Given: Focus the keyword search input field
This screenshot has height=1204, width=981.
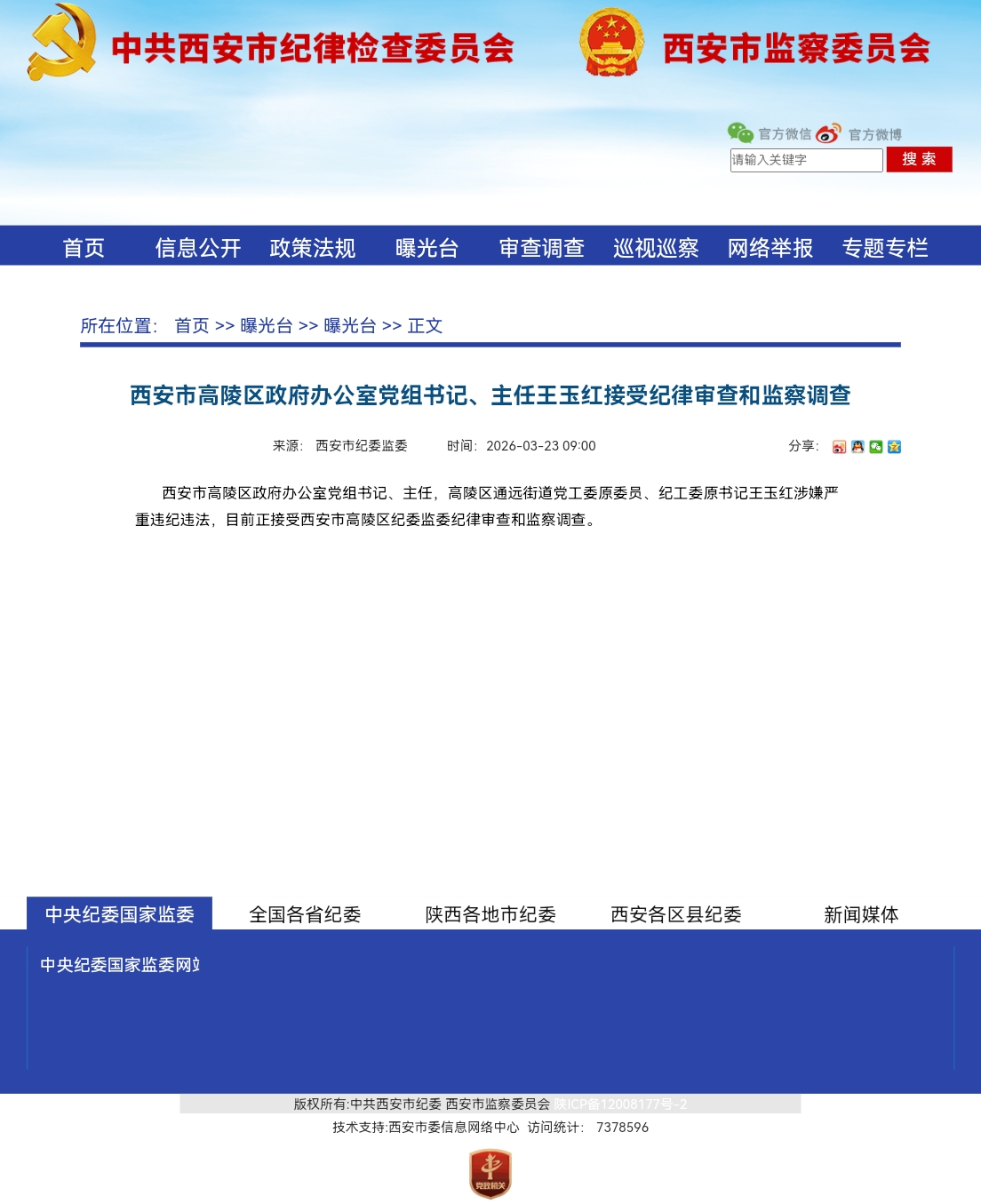Looking at the screenshot, I should (807, 160).
